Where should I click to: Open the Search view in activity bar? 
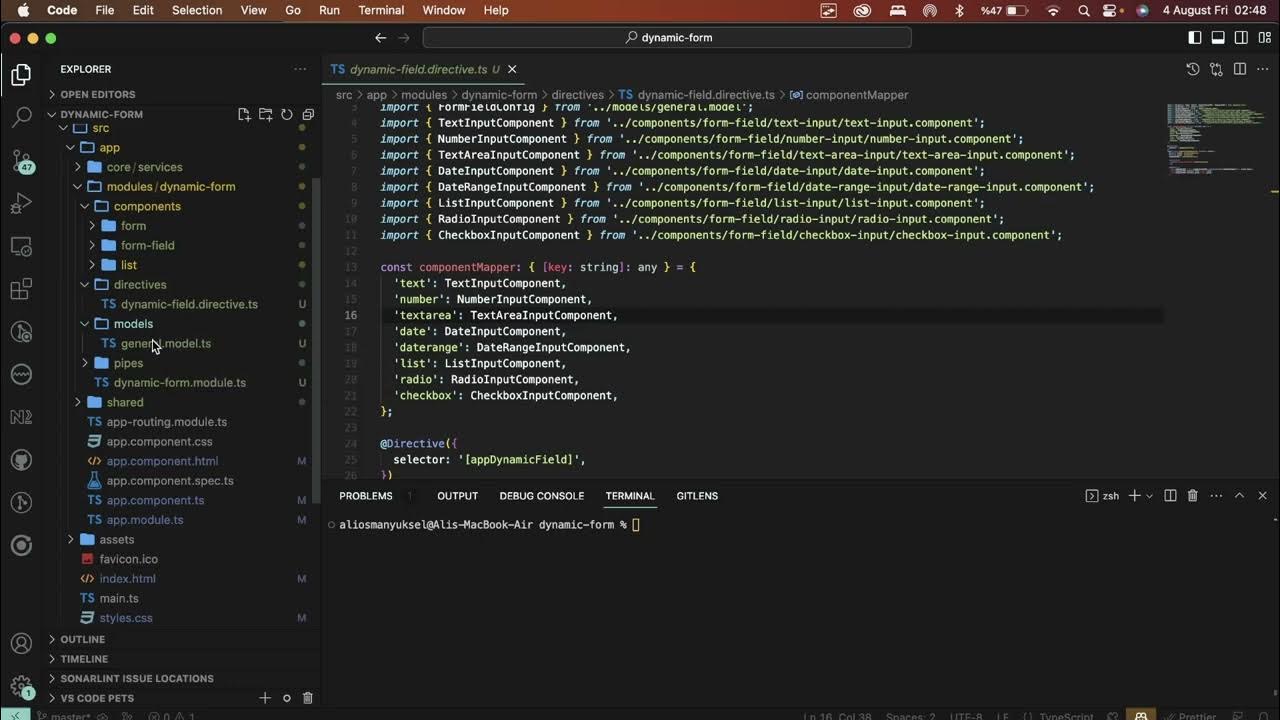[21, 117]
